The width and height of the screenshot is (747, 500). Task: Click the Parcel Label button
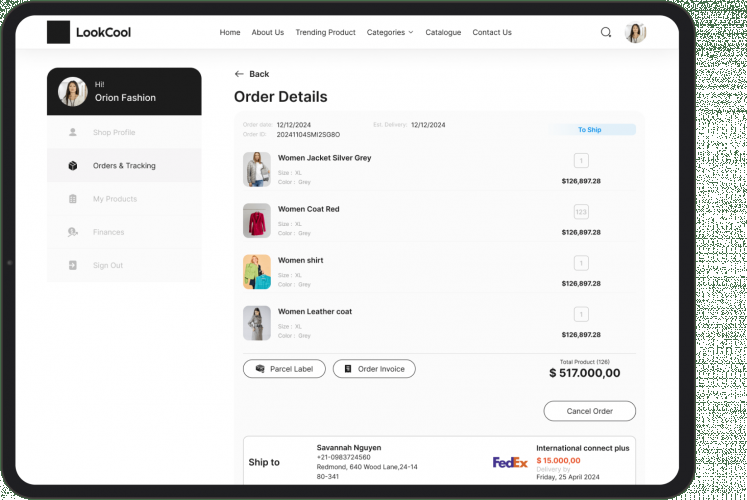tap(284, 369)
